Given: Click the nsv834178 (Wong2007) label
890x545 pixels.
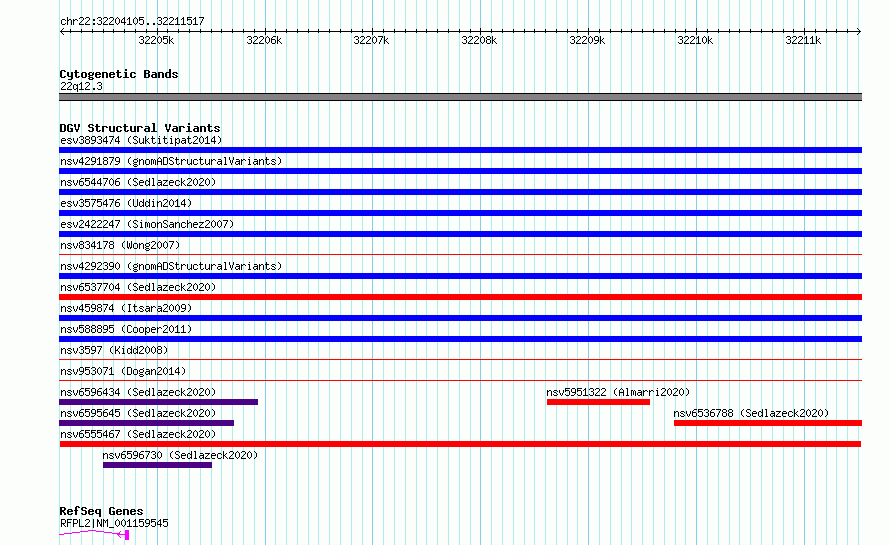Looking at the screenshot, I should pyautogui.click(x=120, y=245).
